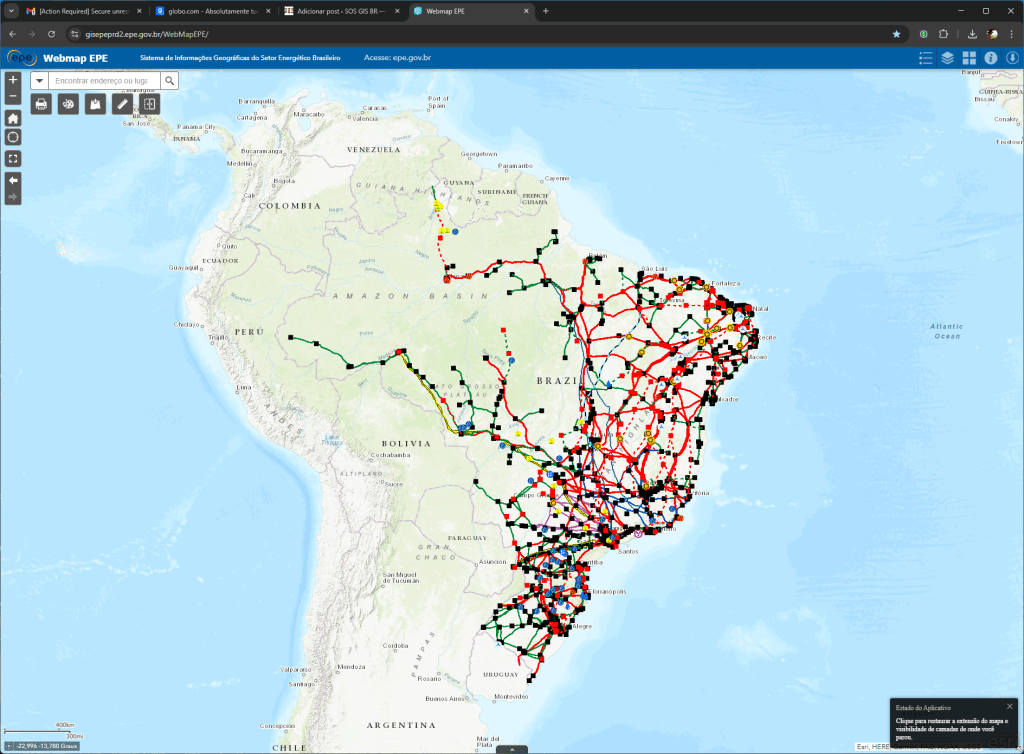Screen dimensions: 1024x754
Task: Switch to Adicionar post SOS GIS BR tab
Action: point(335,11)
